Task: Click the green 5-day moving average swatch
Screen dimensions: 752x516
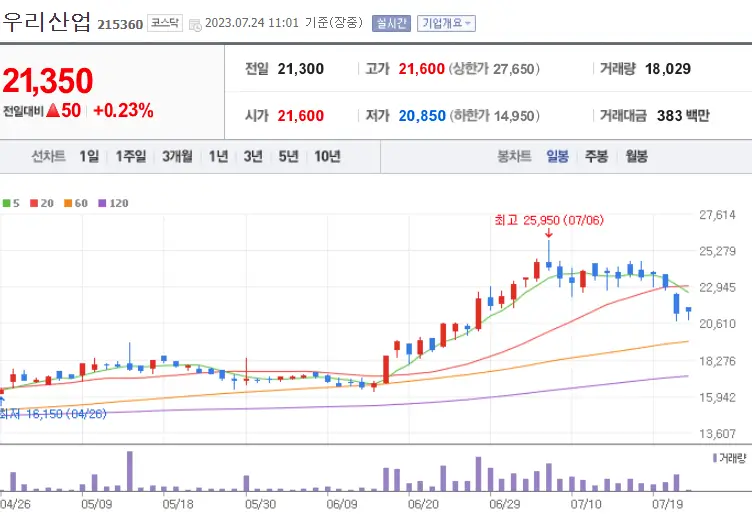Action: pos(7,203)
